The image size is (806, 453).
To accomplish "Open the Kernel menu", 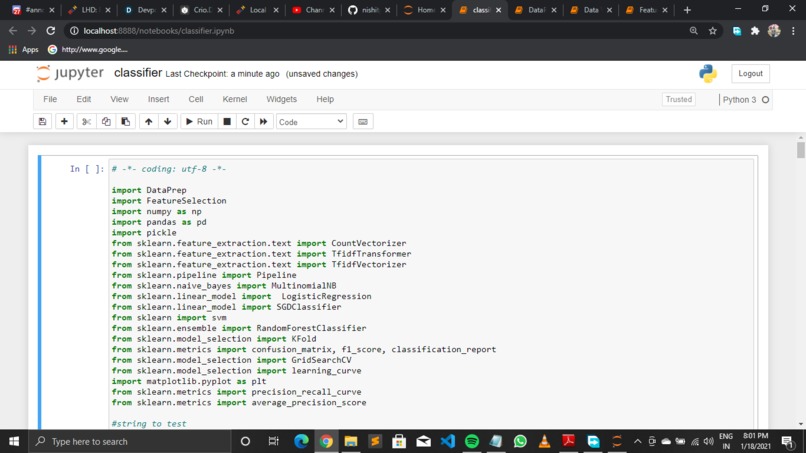I will [234, 99].
